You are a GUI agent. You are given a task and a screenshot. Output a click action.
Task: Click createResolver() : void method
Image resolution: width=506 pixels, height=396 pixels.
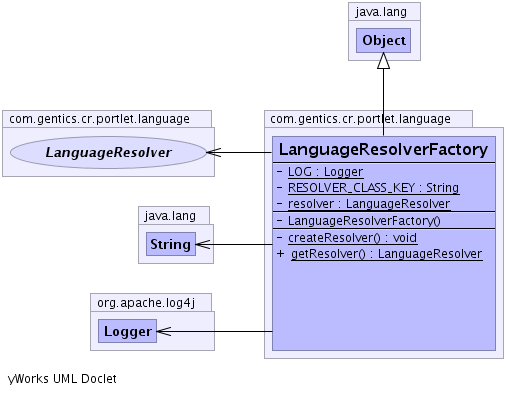click(x=352, y=238)
